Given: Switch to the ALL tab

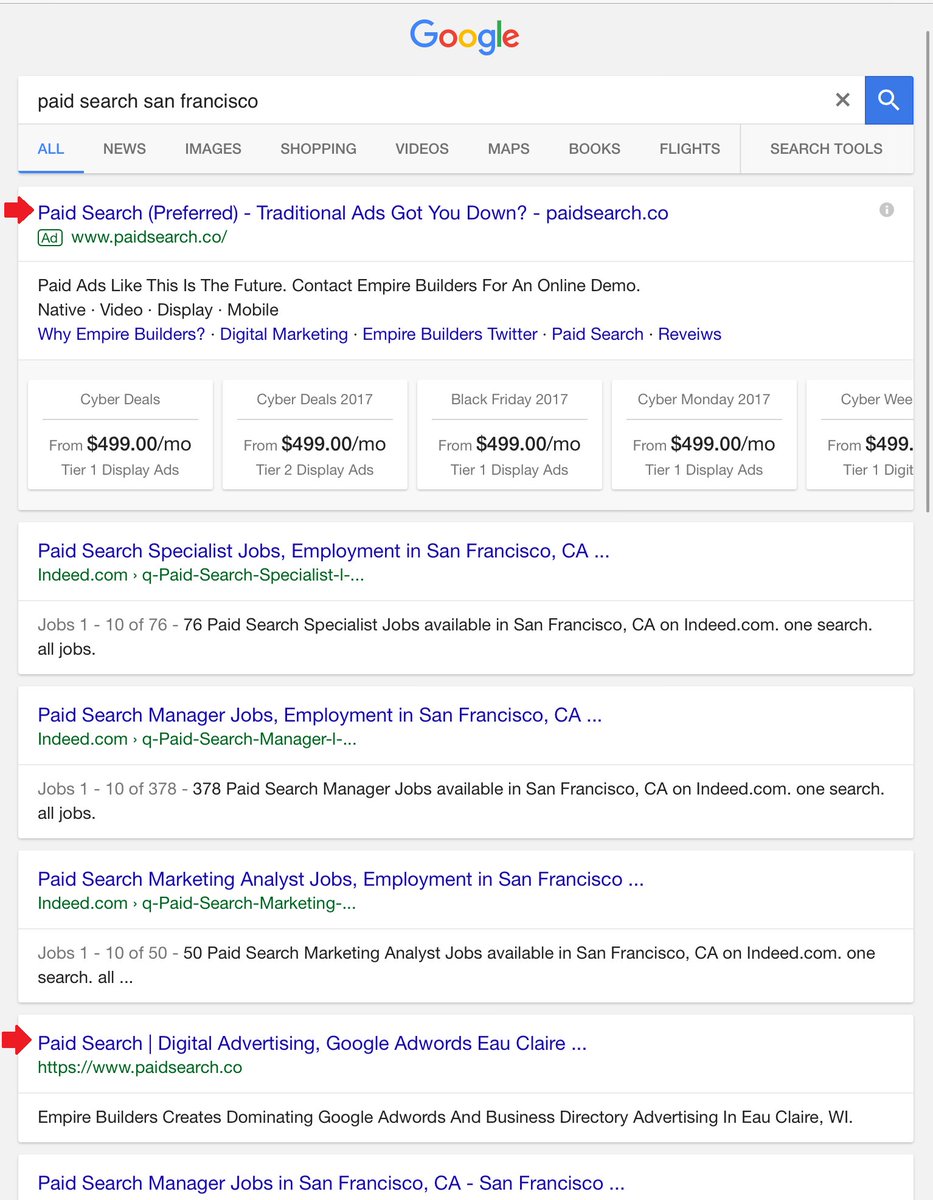Looking at the screenshot, I should pos(51,149).
